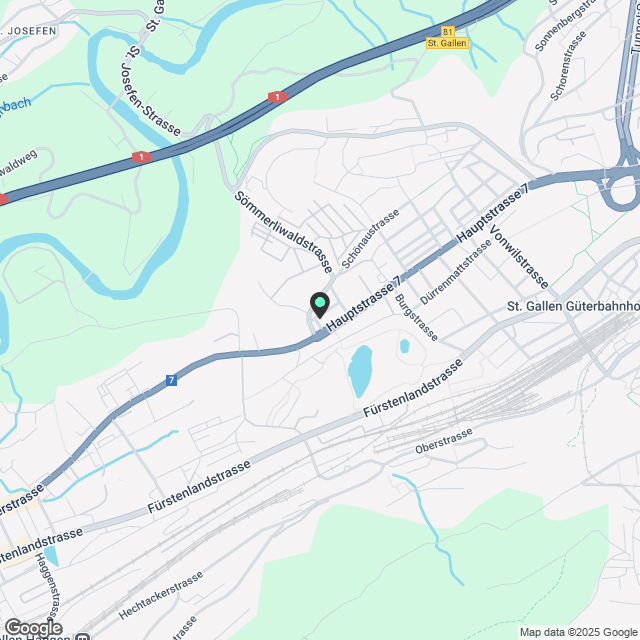
Task: Click the St. Gallen Güterbahnhof station label
Action: tap(573, 306)
